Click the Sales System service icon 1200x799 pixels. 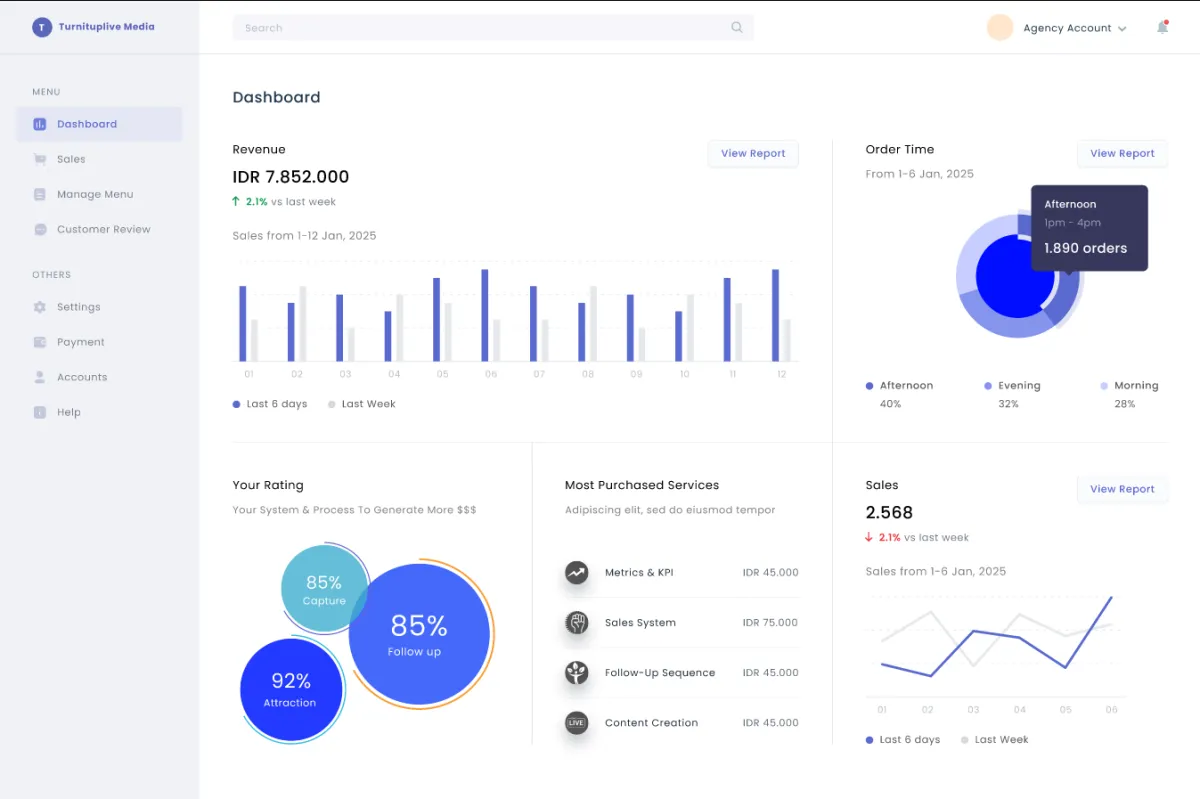(576, 623)
